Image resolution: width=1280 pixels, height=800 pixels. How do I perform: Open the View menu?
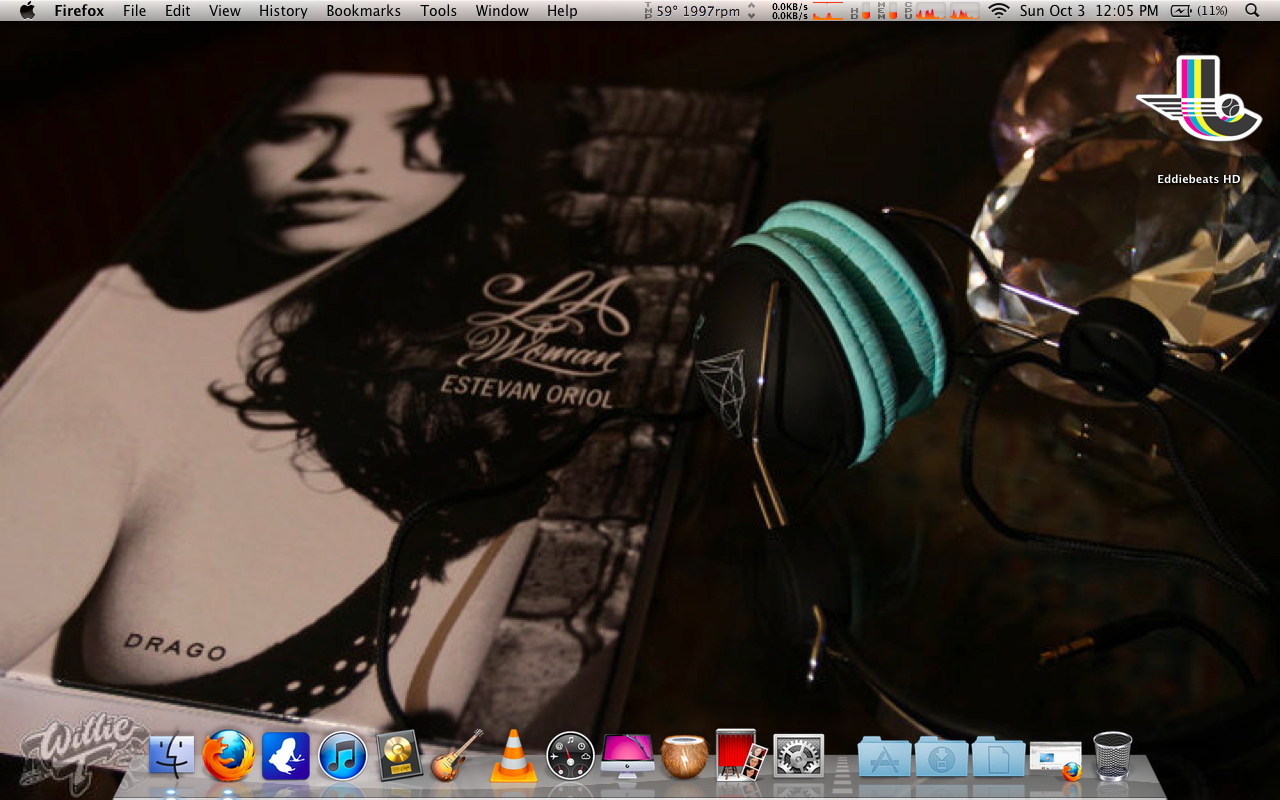(x=225, y=11)
